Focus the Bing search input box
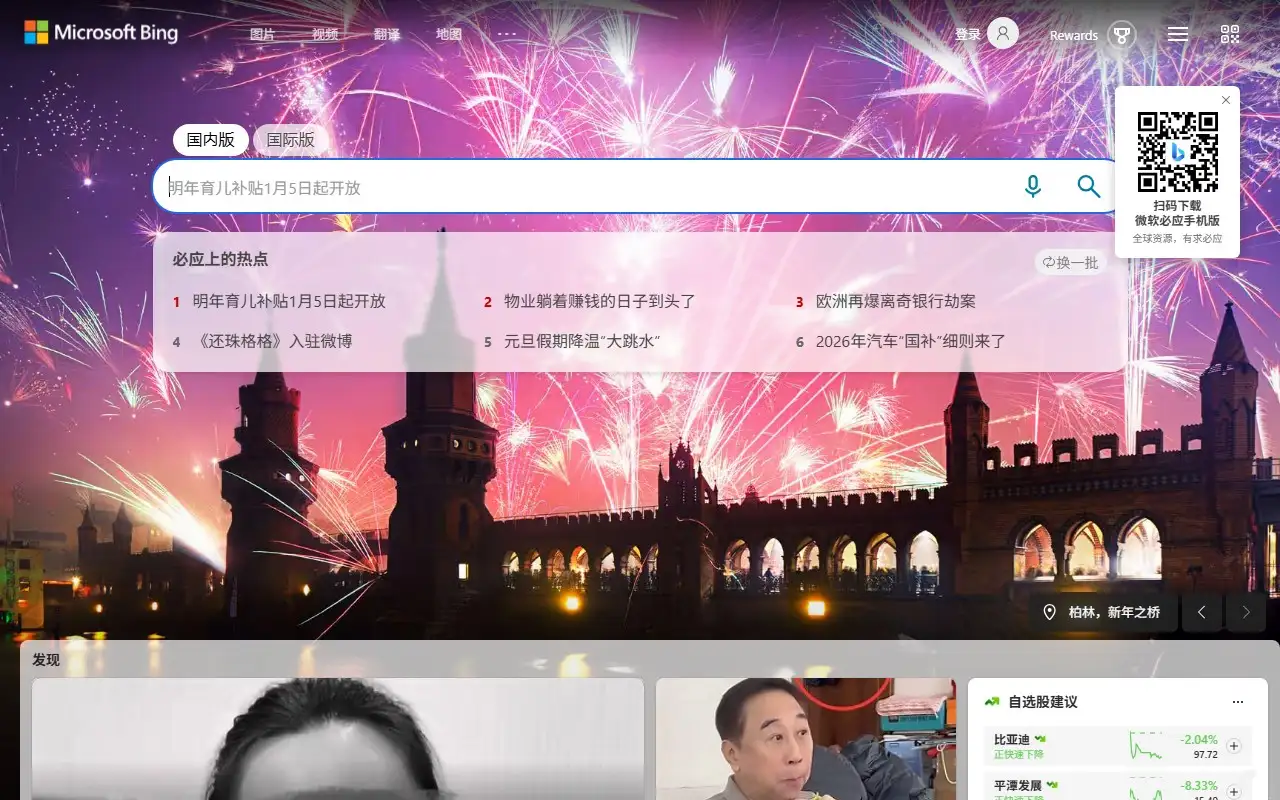This screenshot has height=800, width=1280. tap(580, 187)
